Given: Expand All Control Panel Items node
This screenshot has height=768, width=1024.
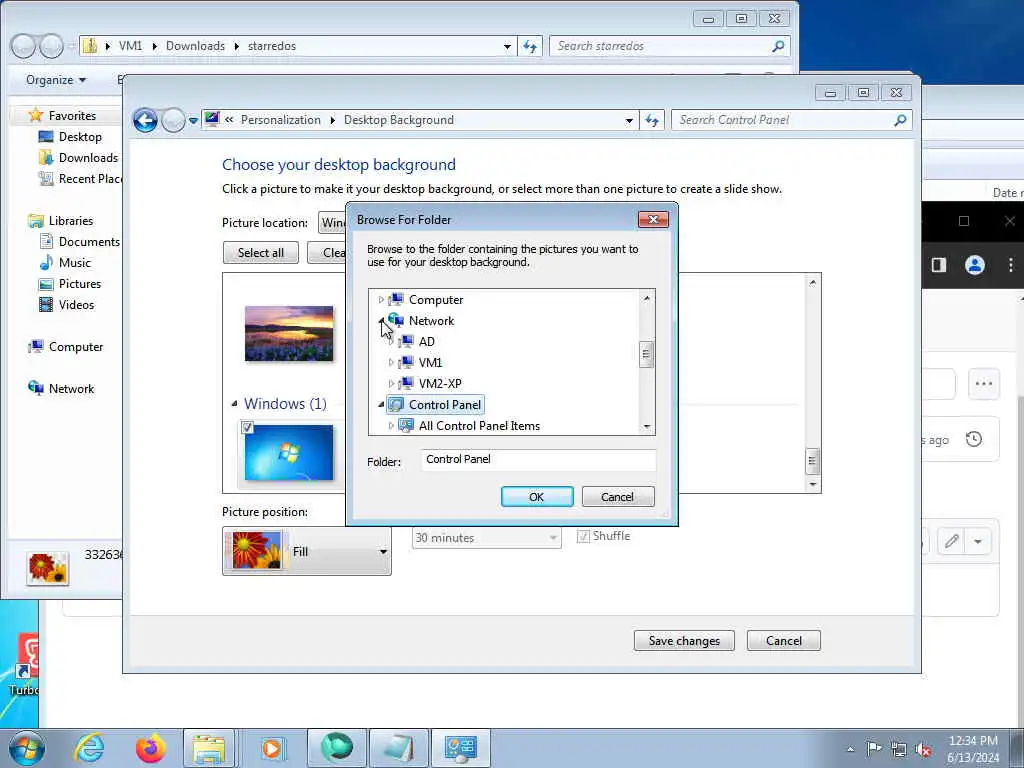Looking at the screenshot, I should [391, 425].
